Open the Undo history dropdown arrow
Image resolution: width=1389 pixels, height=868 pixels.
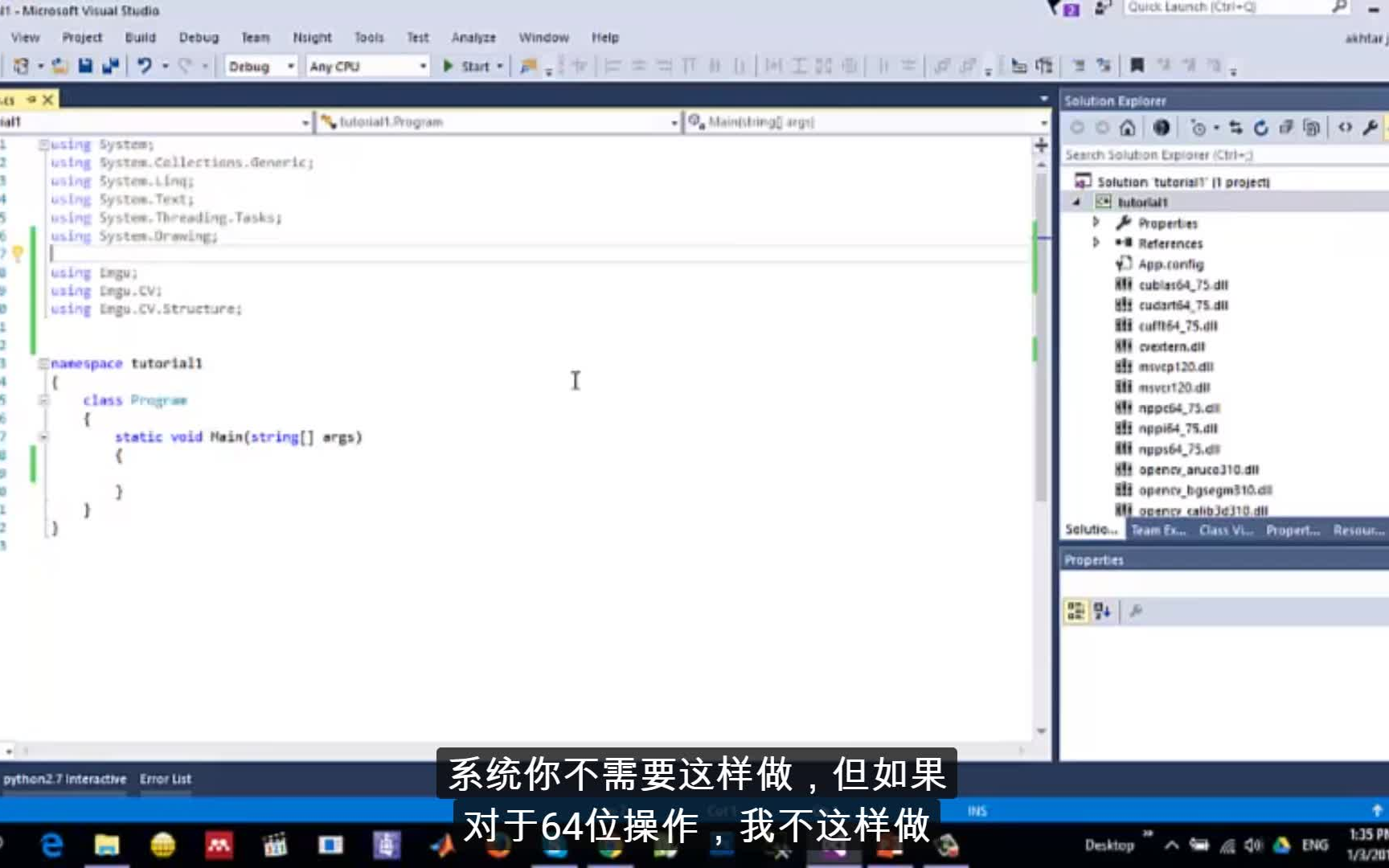(165, 67)
